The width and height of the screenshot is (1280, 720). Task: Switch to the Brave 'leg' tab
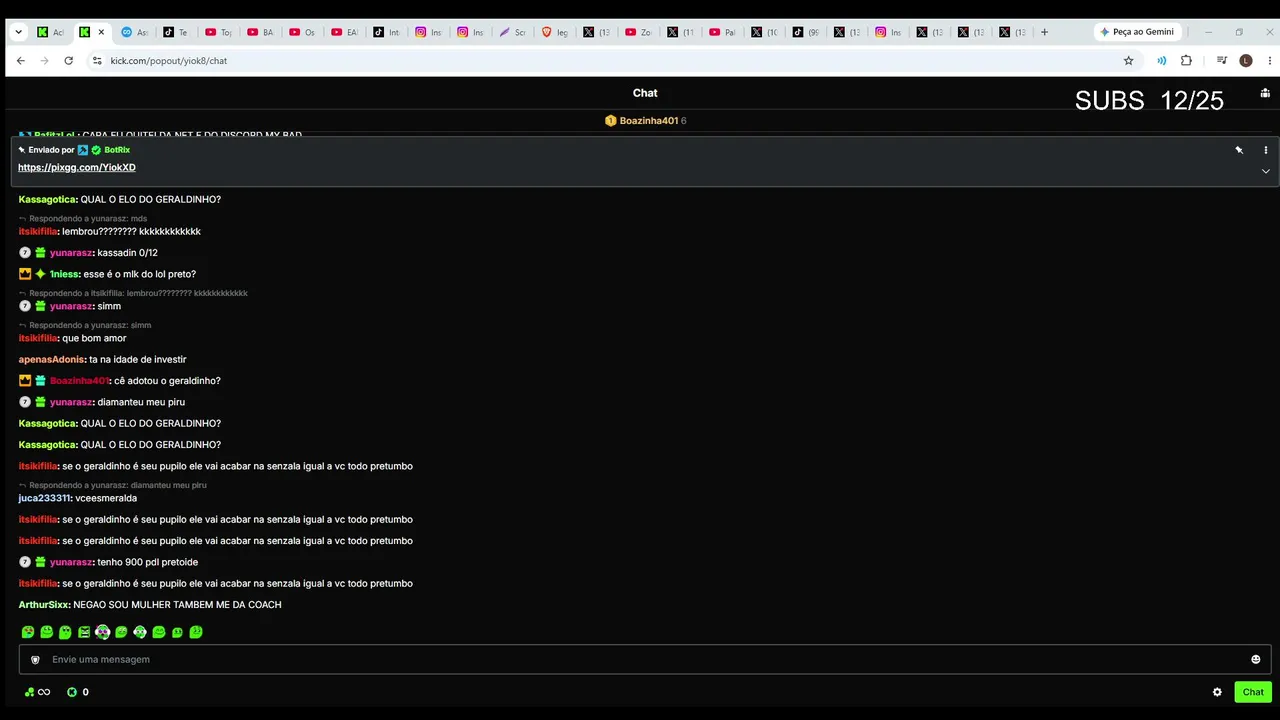[555, 32]
